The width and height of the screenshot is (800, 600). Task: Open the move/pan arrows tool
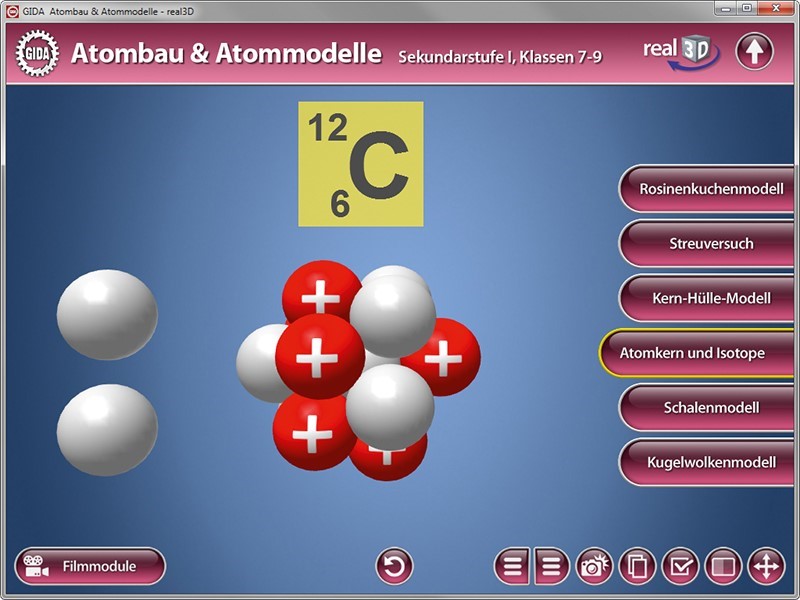pos(766,567)
